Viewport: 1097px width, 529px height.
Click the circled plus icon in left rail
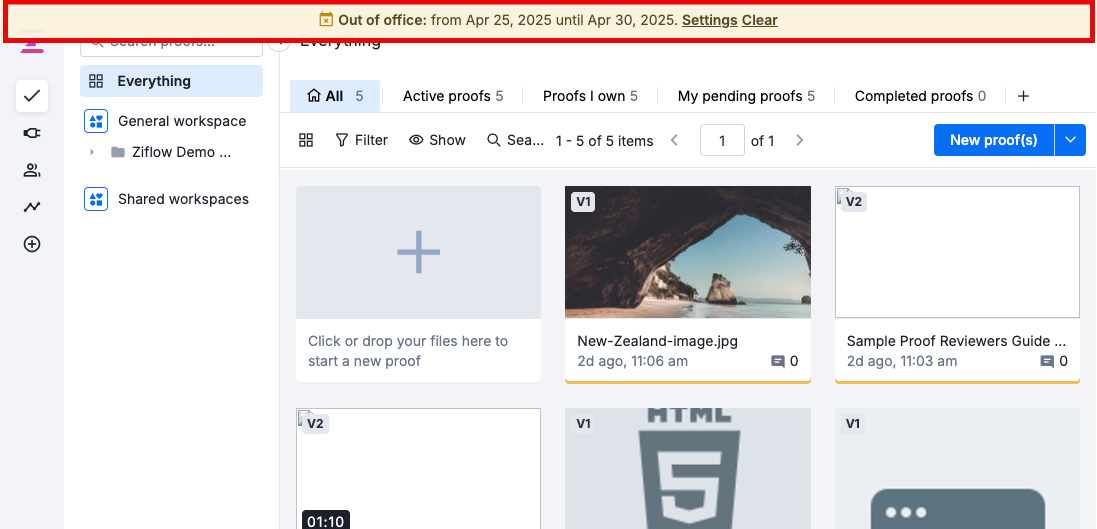tap(32, 244)
